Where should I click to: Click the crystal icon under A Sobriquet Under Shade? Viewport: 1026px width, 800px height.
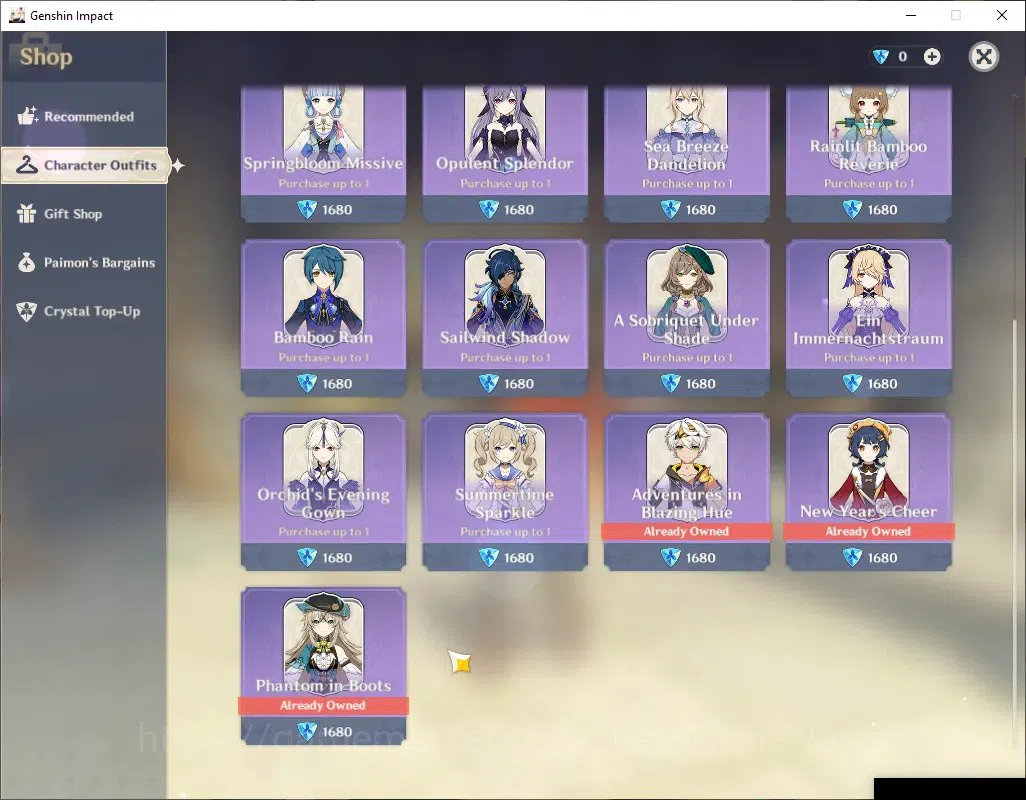click(x=671, y=383)
